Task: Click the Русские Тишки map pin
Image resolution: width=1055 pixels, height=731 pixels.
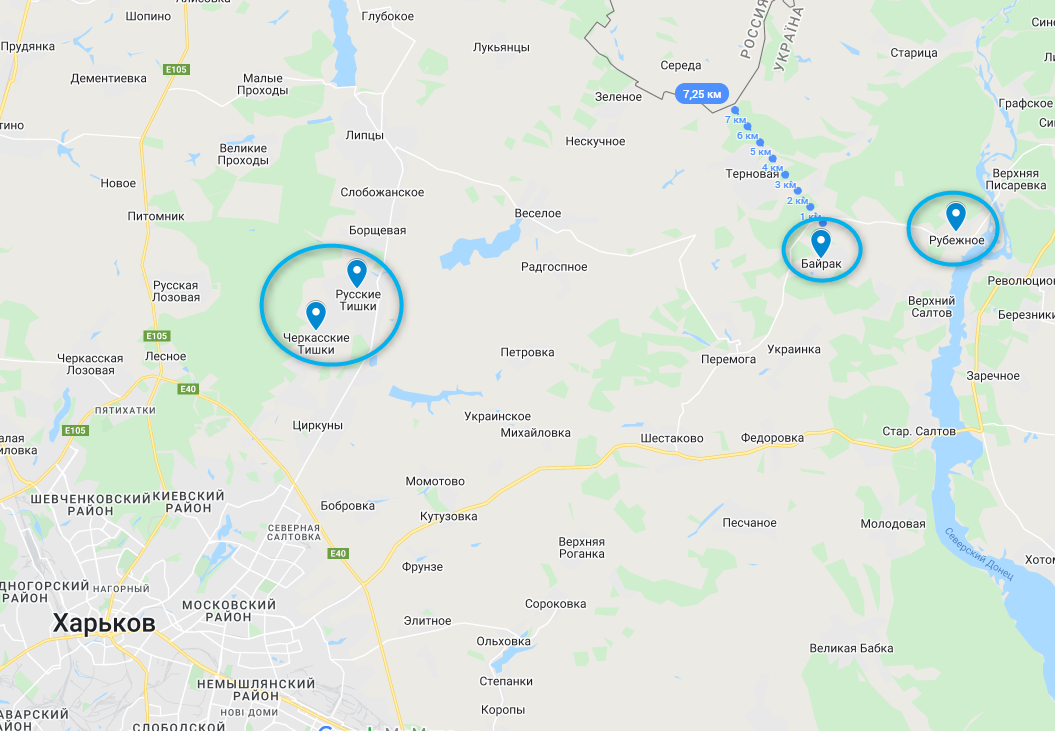Action: (357, 273)
